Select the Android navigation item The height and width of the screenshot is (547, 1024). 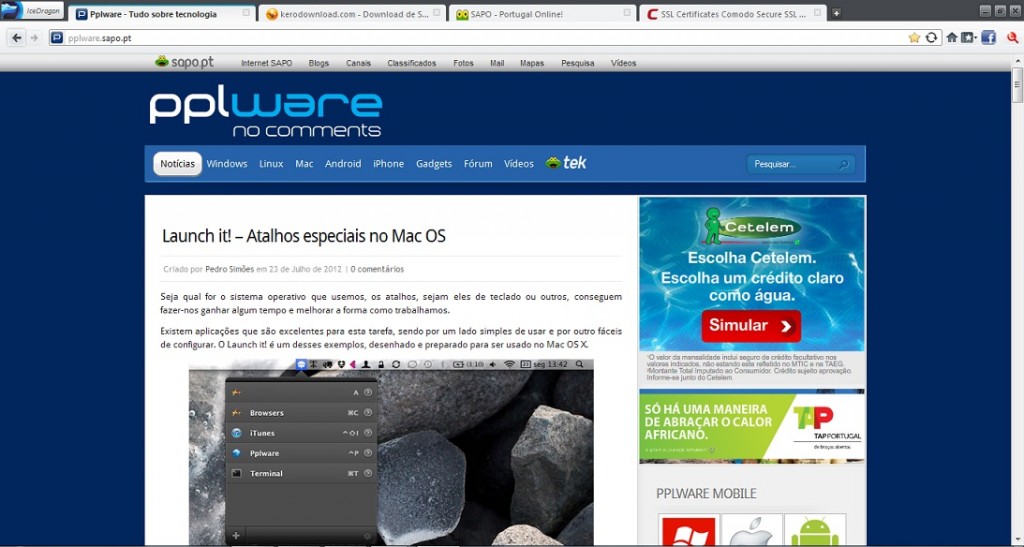343,164
